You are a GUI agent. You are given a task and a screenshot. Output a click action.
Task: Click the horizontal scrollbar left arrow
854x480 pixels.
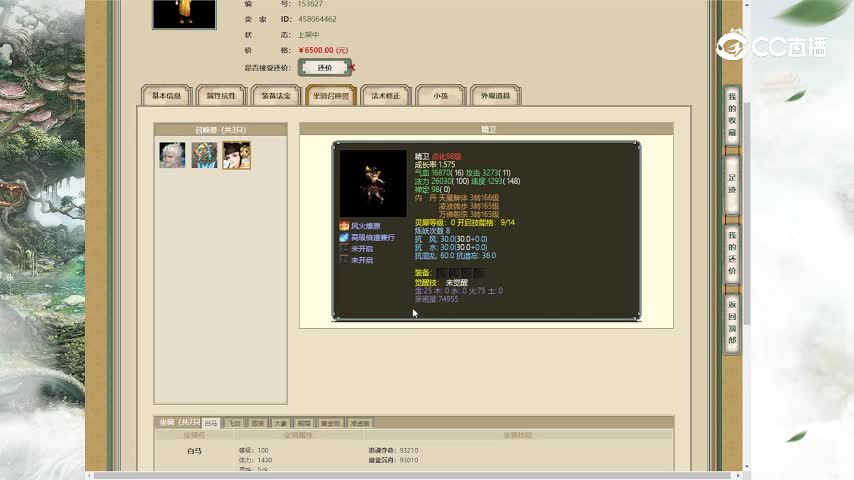90,476
